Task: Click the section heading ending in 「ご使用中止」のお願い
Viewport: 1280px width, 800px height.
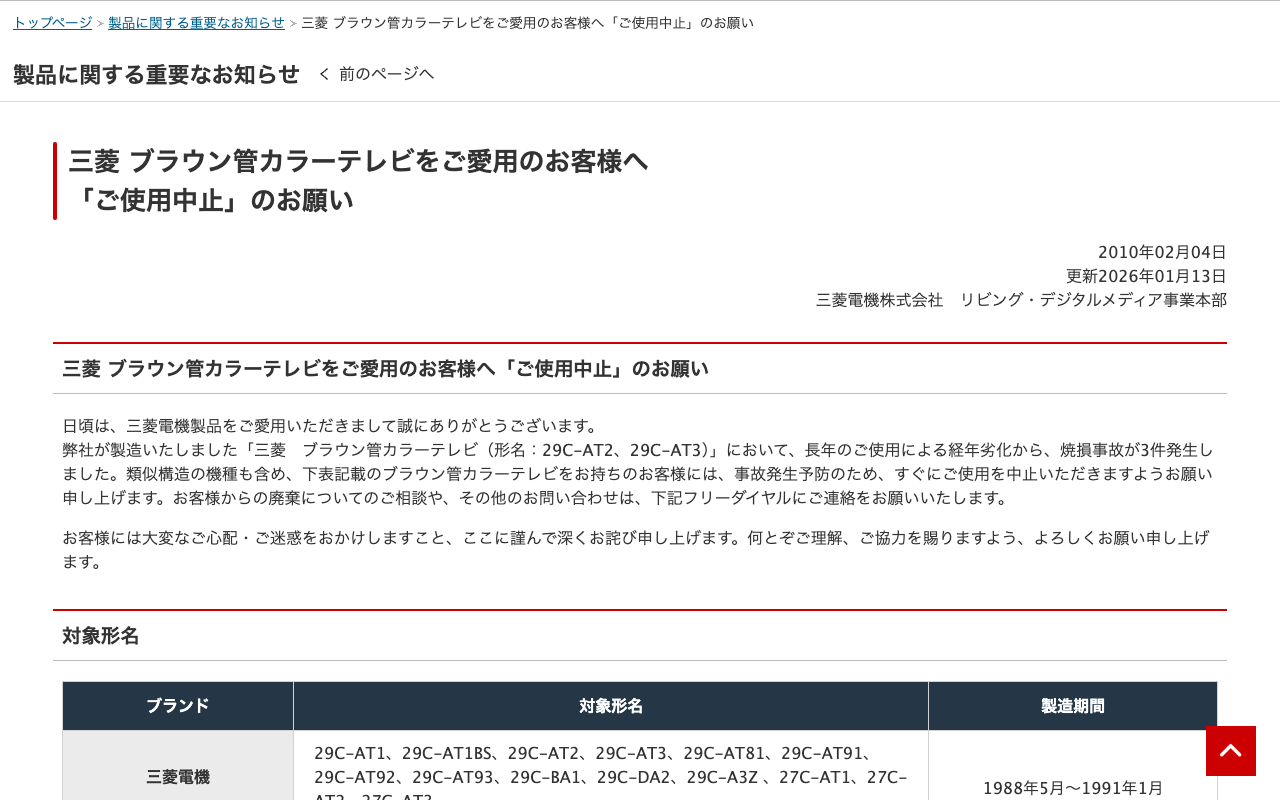Action: (385, 369)
